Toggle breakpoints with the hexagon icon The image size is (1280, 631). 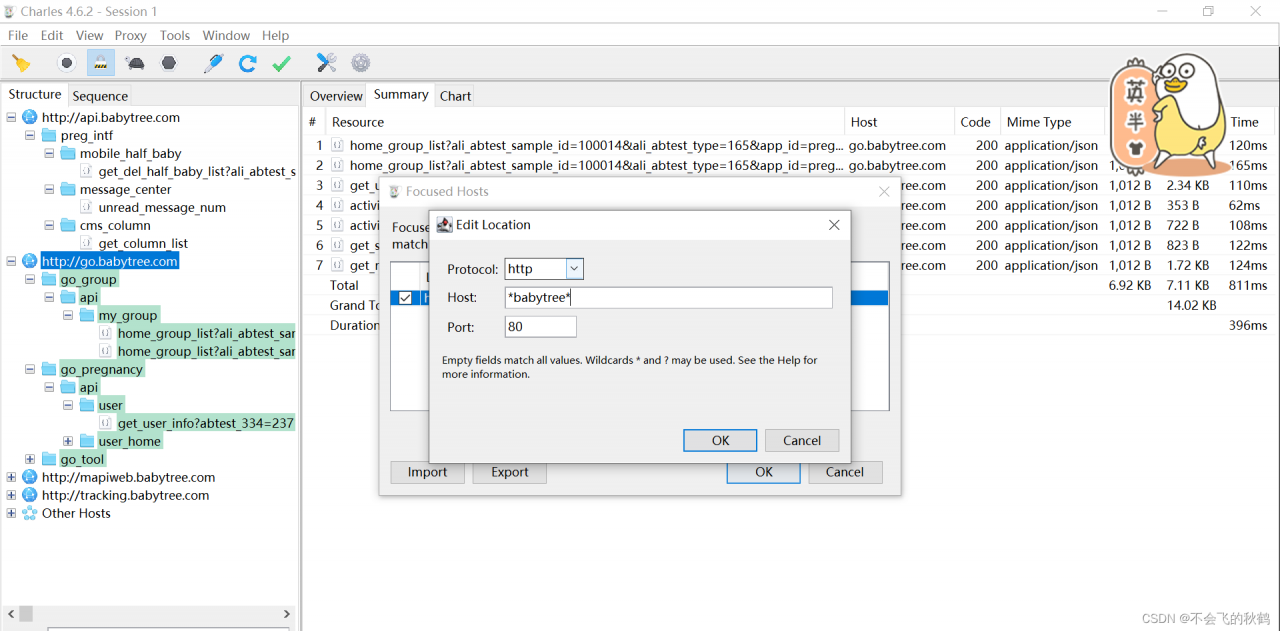(169, 63)
